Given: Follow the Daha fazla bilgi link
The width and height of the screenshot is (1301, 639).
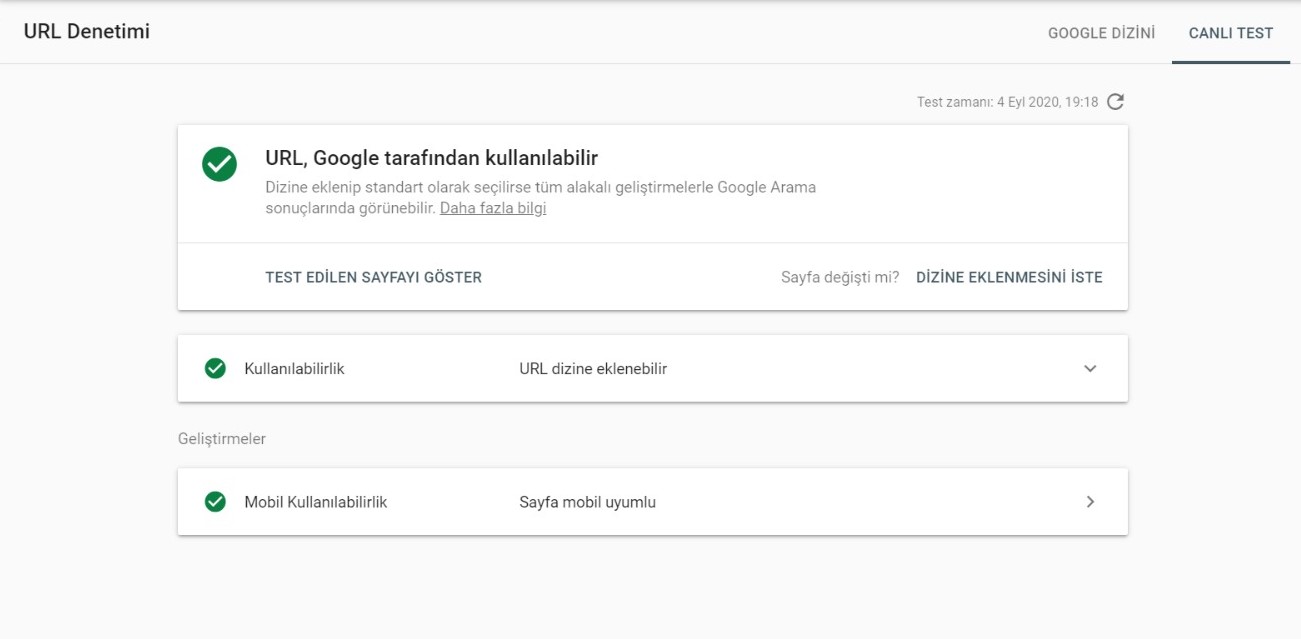Looking at the screenshot, I should pyautogui.click(x=493, y=208).
